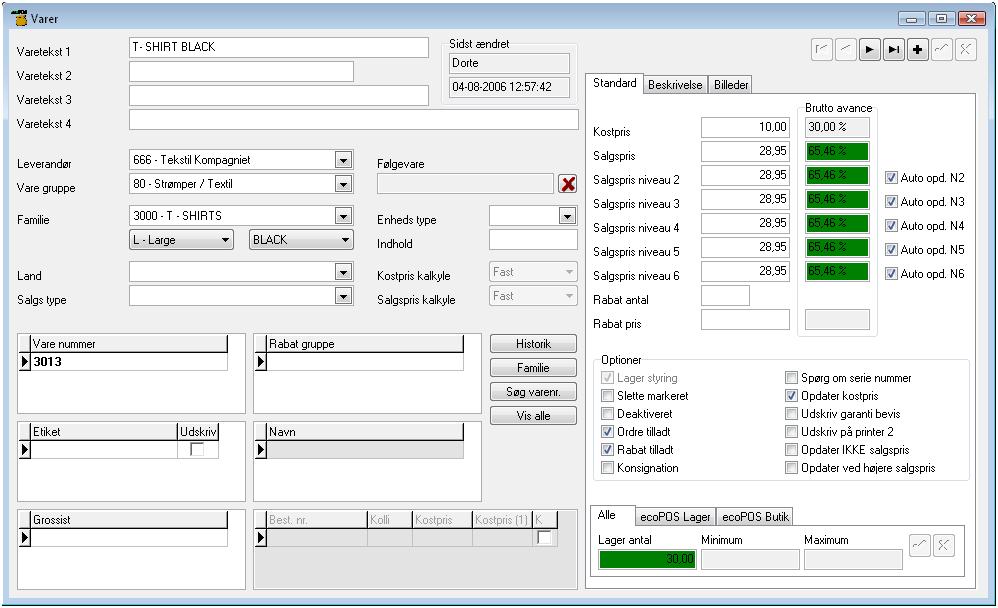Click the green Lager antal field
The image size is (998, 608).
point(647,559)
